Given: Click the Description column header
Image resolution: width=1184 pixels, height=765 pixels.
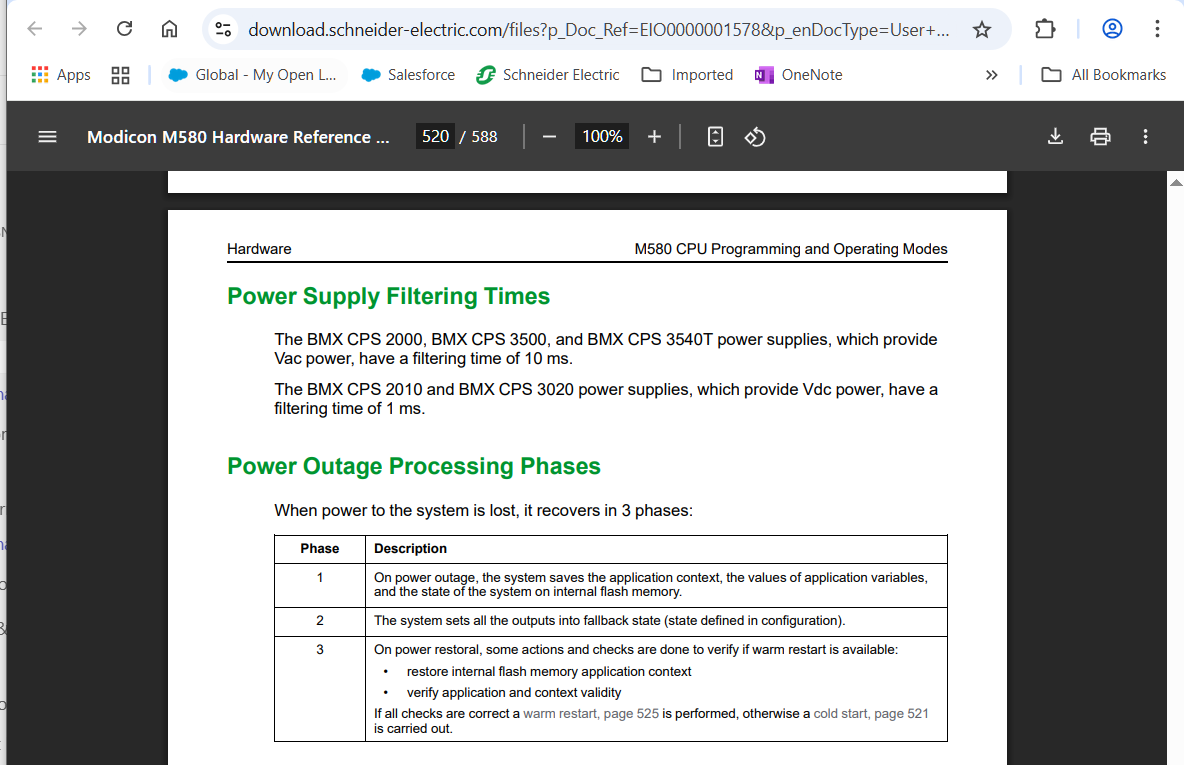Looking at the screenshot, I should [410, 549].
